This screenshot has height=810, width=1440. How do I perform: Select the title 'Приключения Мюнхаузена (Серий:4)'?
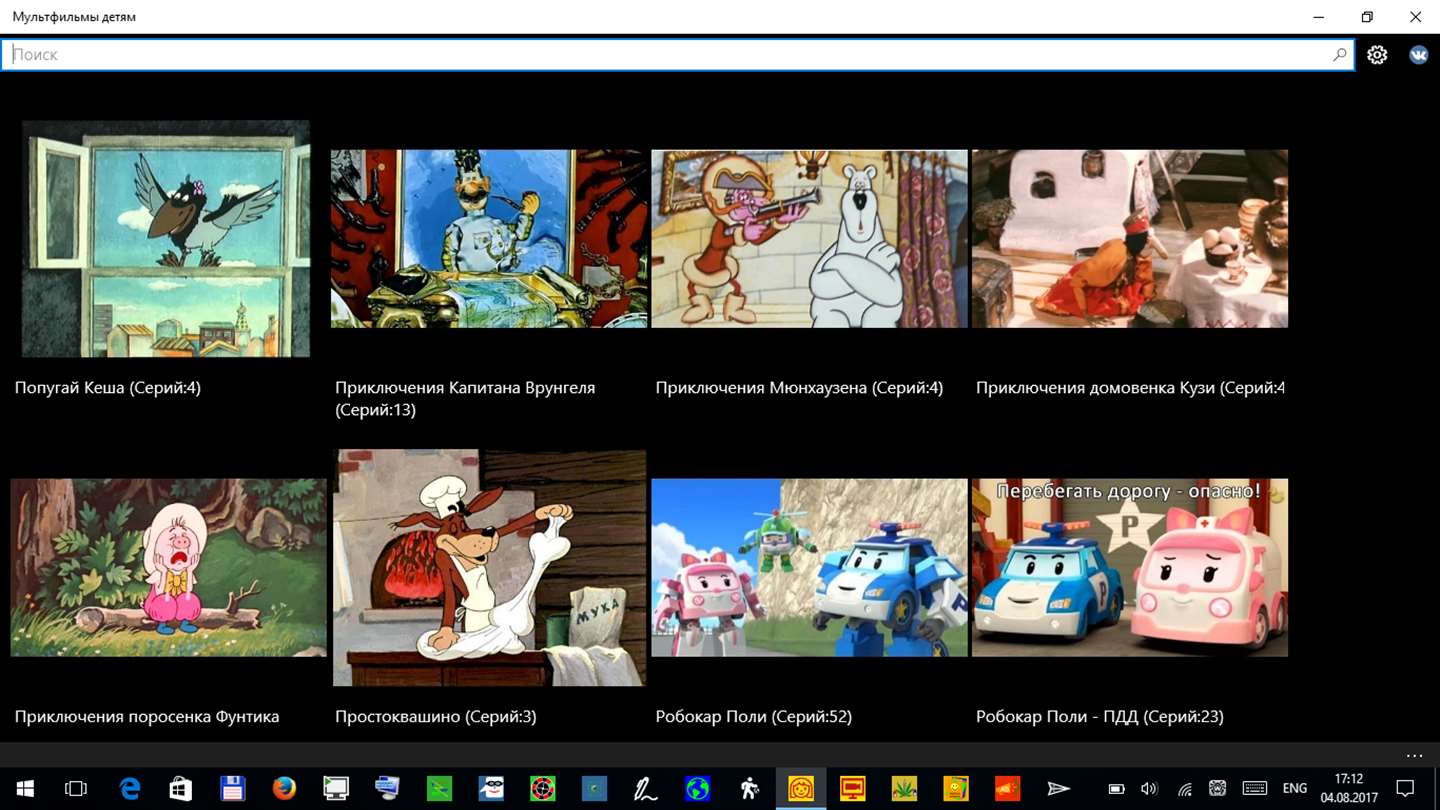click(x=799, y=388)
